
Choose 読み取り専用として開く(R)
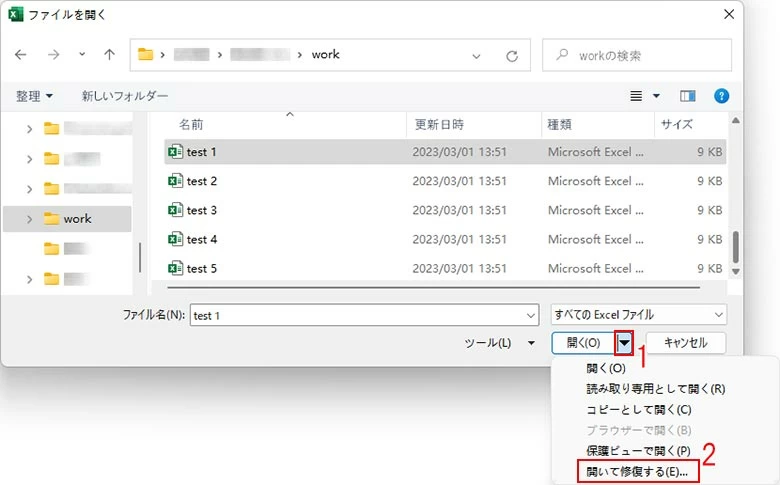[x=656, y=388]
